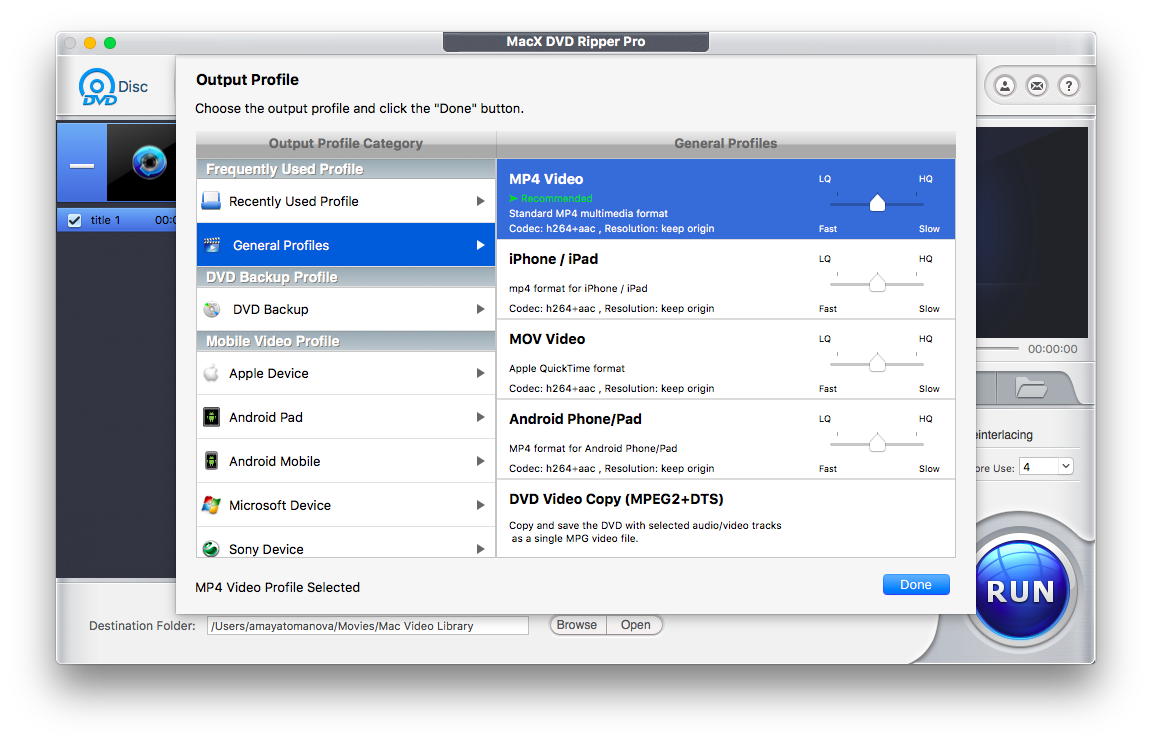This screenshot has width=1152, height=744.
Task: Open the CPU core use dropdown
Action: click(x=1046, y=466)
